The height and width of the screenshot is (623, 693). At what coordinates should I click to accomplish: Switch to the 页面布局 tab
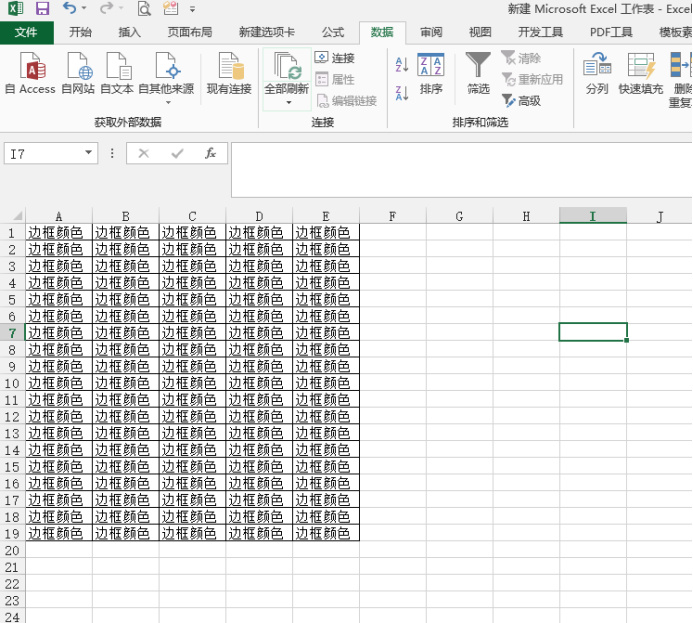[x=190, y=32]
